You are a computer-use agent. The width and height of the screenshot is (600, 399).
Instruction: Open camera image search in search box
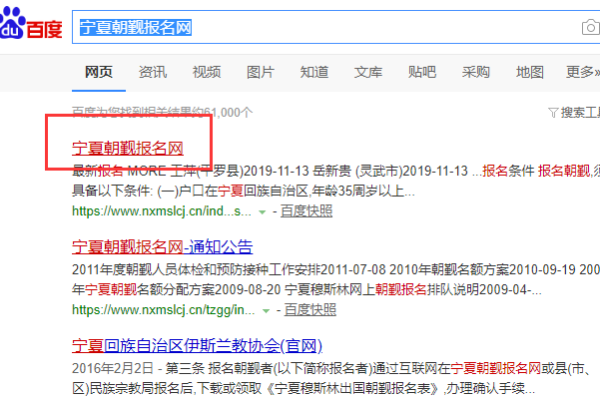[x=591, y=28]
